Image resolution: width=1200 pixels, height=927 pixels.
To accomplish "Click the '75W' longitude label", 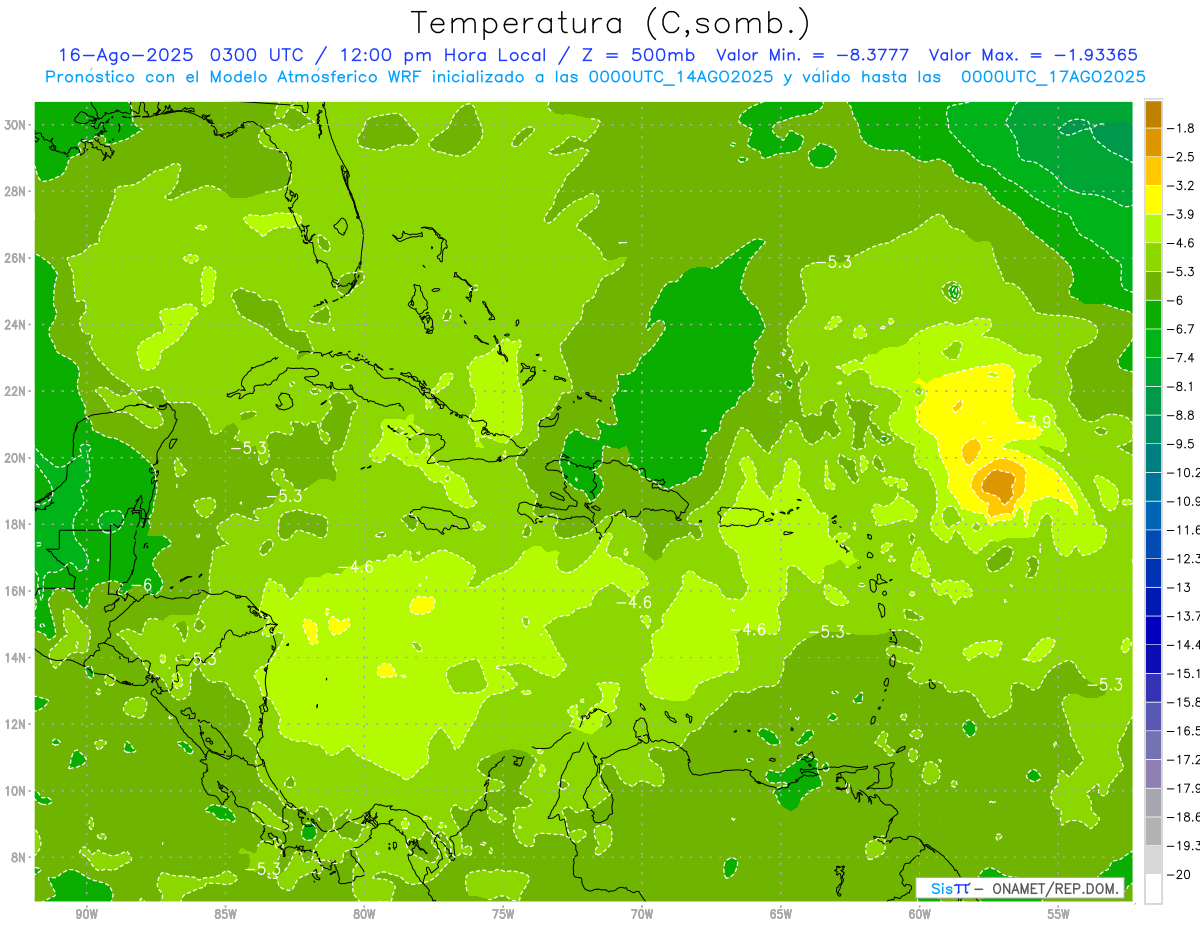I will point(503,915).
